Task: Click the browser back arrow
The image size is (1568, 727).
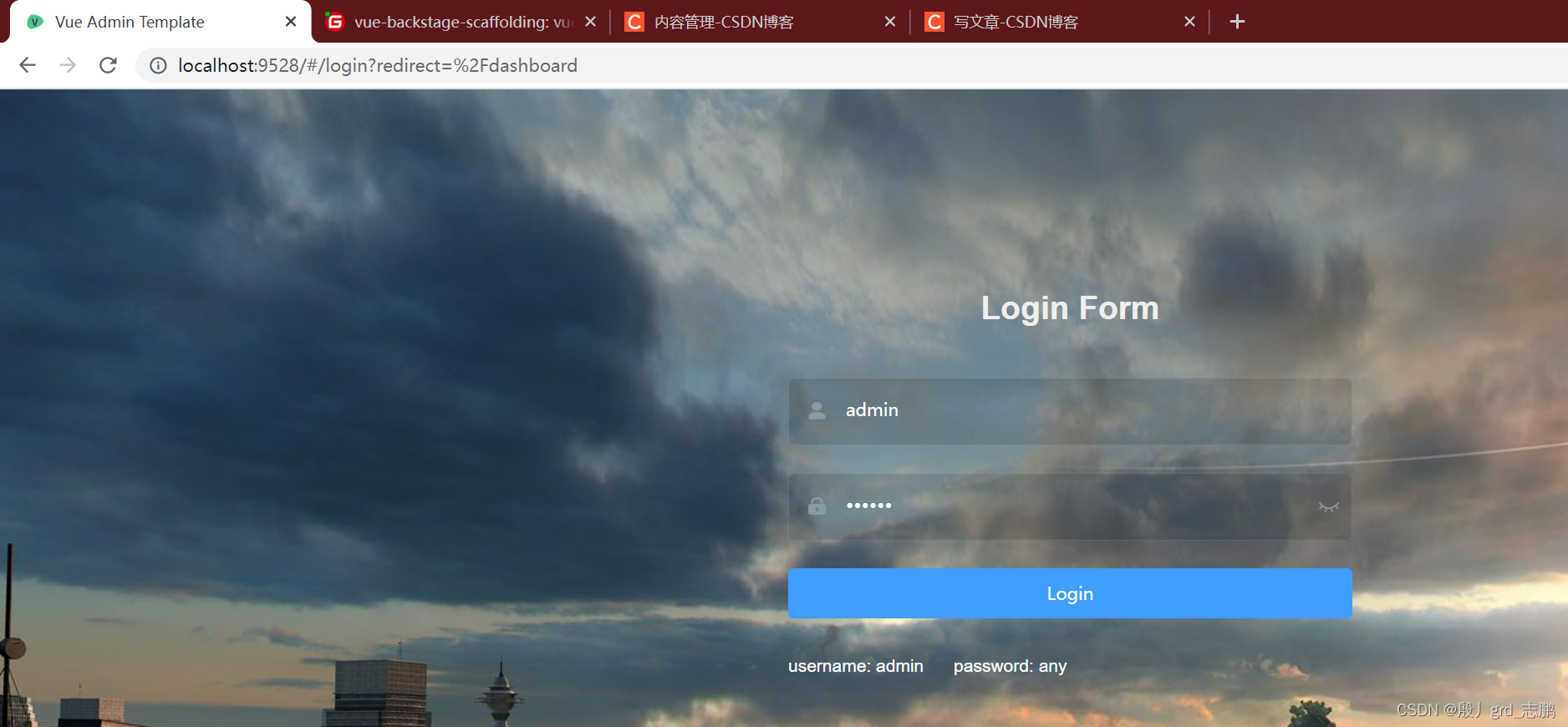Action: [28, 65]
